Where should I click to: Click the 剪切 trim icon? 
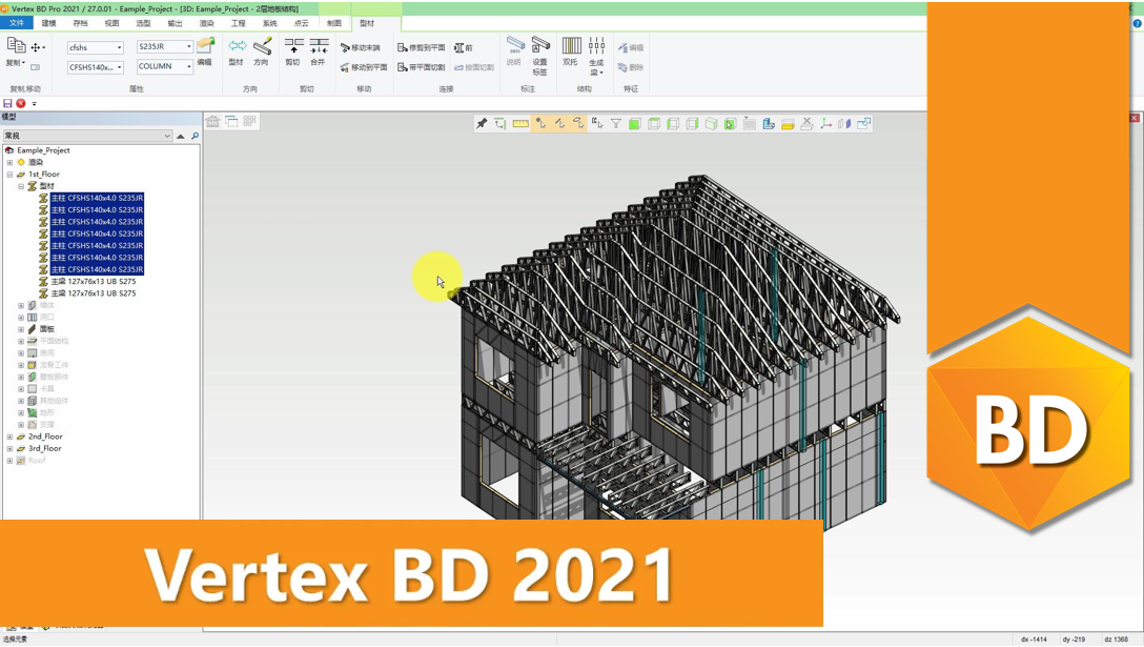(293, 47)
